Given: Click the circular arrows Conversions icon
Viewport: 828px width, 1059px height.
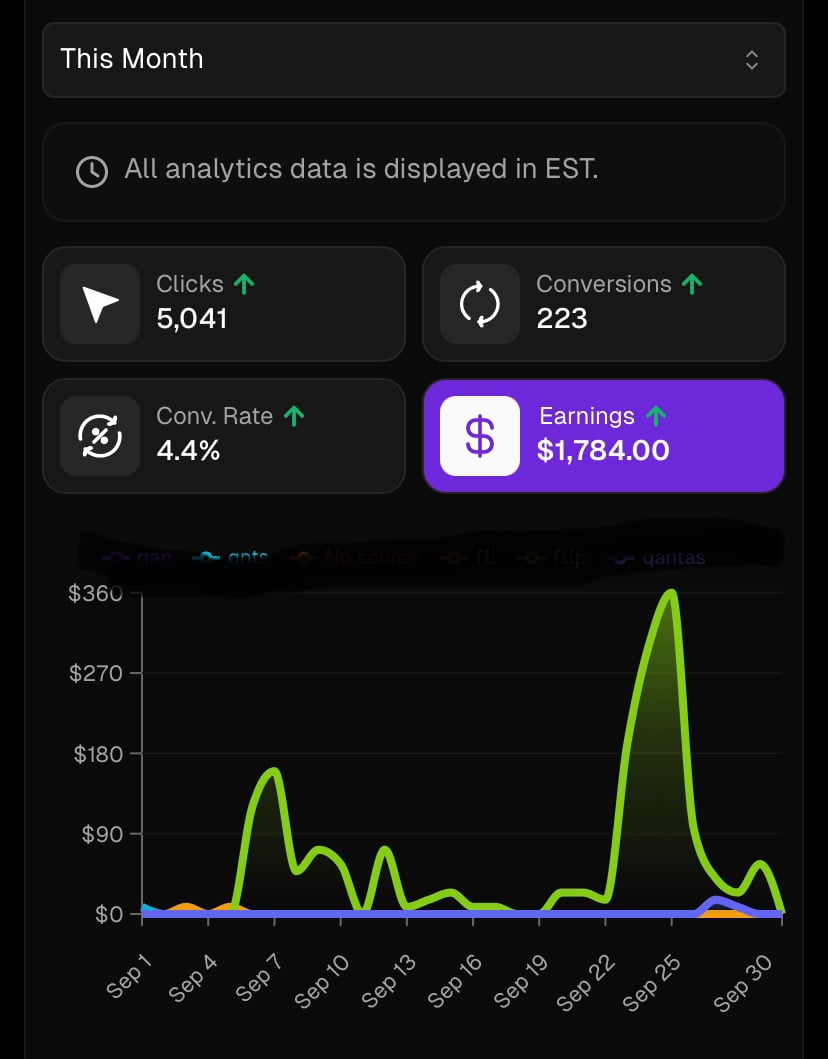Looking at the screenshot, I should pyautogui.click(x=480, y=304).
